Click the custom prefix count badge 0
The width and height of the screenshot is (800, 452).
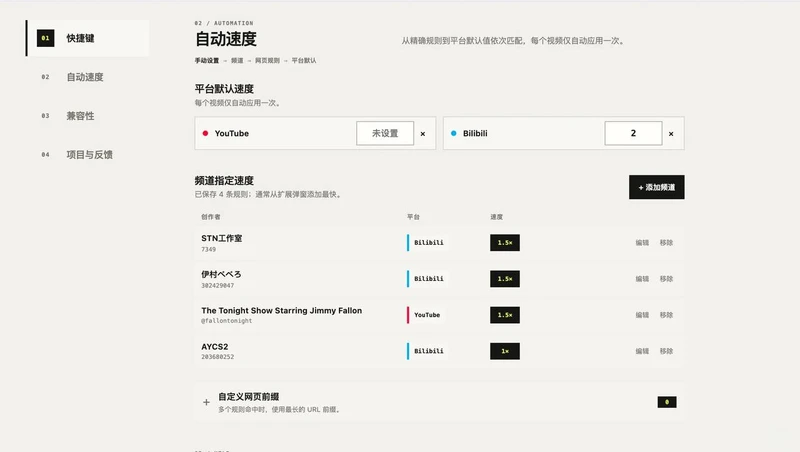coord(667,402)
